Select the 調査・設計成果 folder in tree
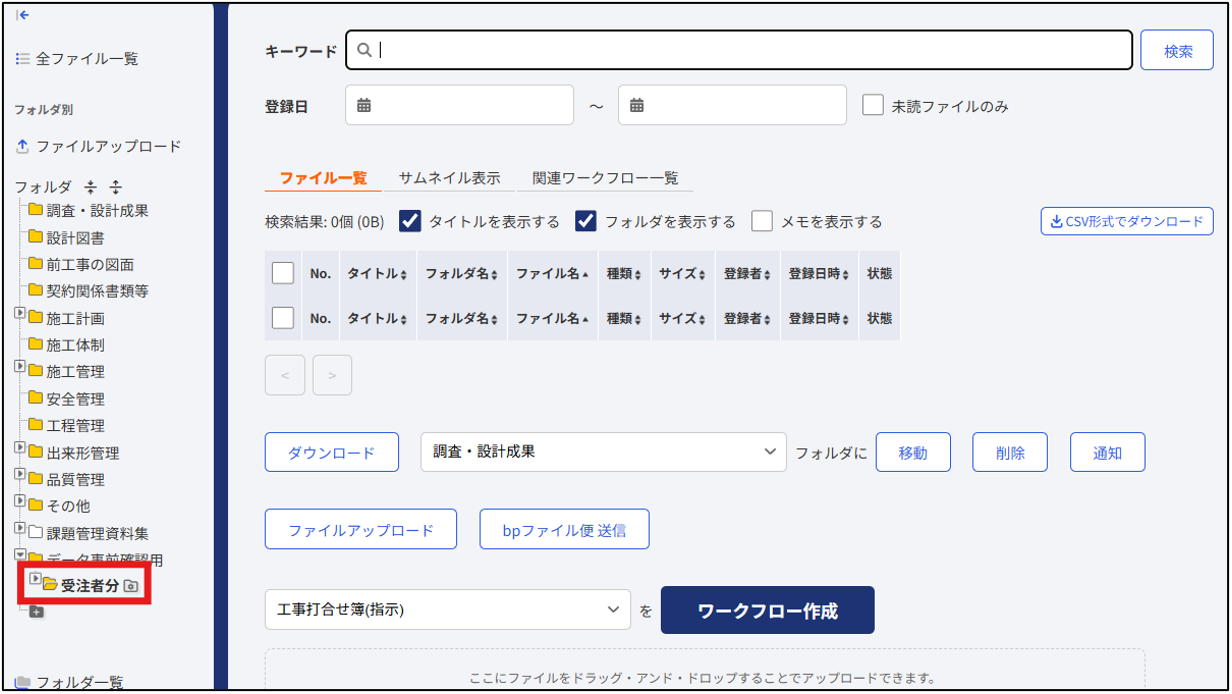 (88, 210)
